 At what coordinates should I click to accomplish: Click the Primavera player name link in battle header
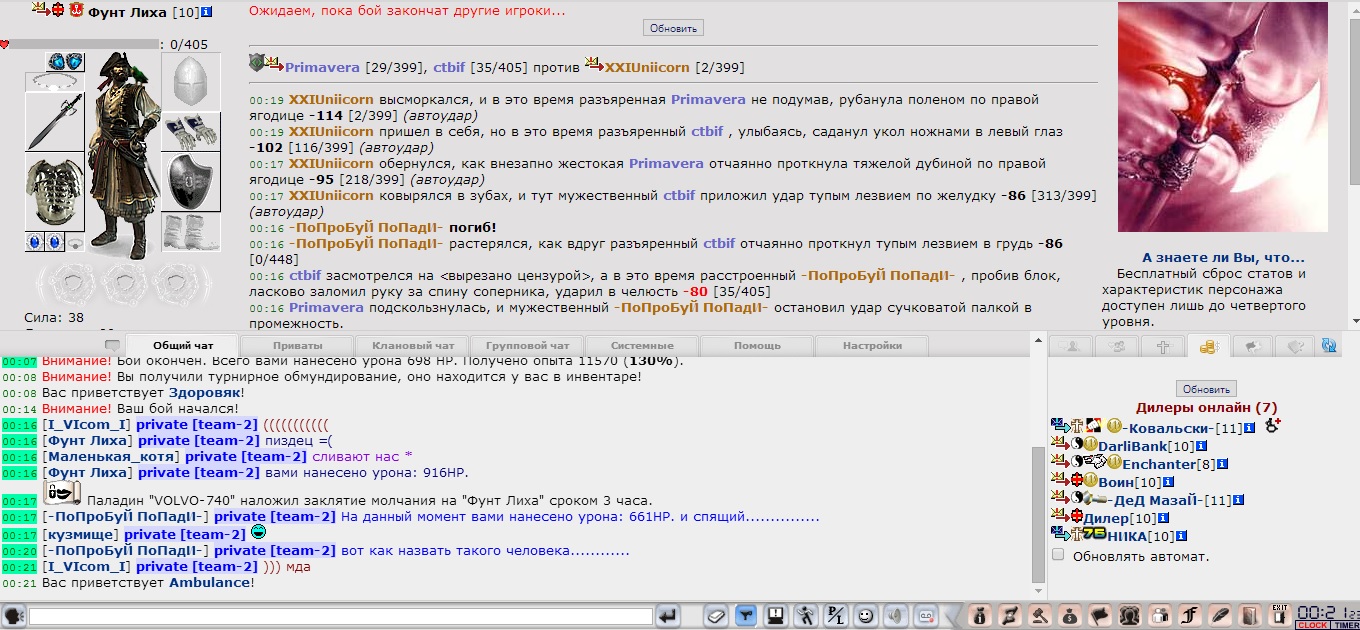322,68
